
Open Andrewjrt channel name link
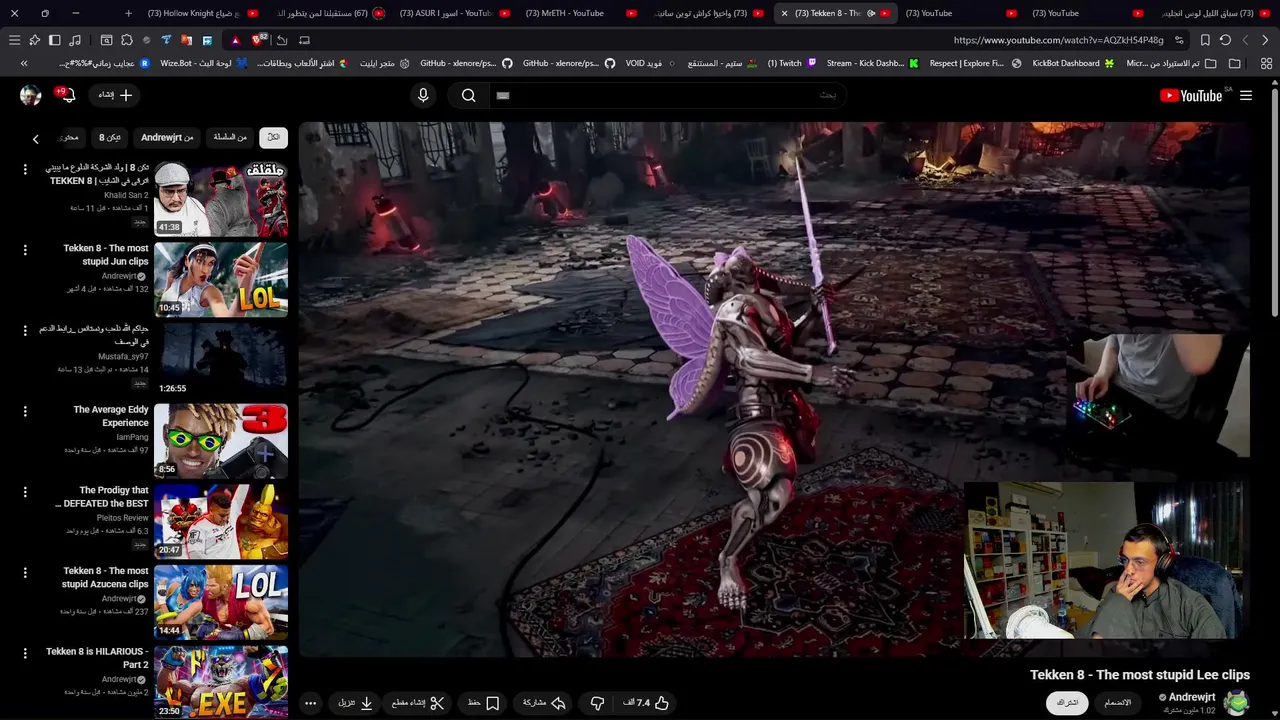click(x=1191, y=697)
